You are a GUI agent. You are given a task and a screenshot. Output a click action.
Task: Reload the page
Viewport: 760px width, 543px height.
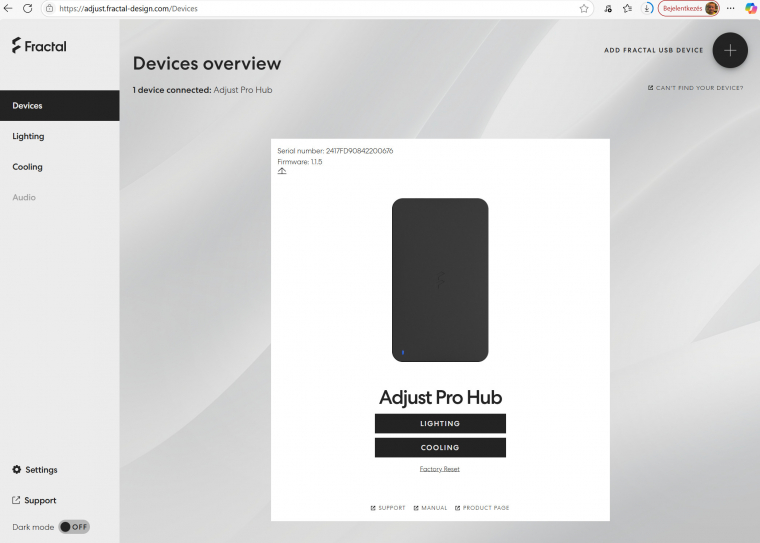(28, 8)
